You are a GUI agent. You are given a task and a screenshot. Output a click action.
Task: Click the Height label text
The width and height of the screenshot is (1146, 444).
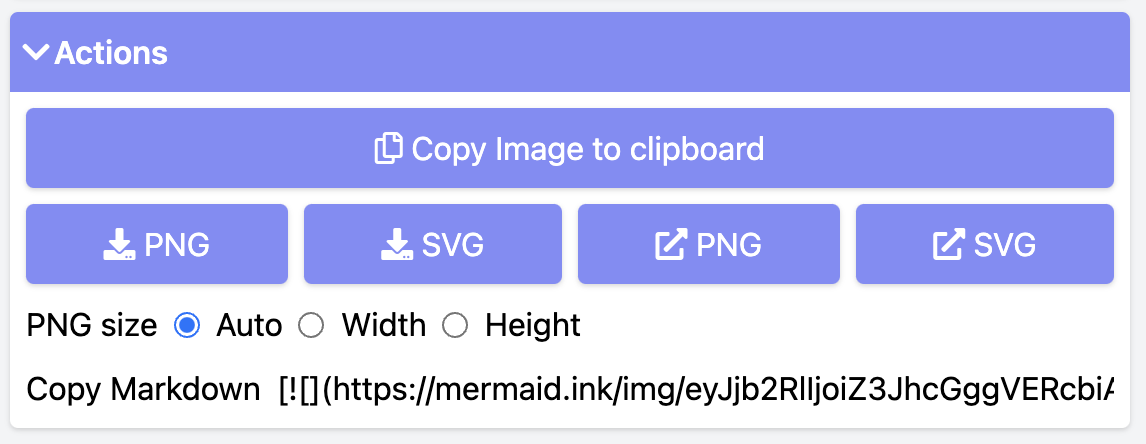pos(533,325)
